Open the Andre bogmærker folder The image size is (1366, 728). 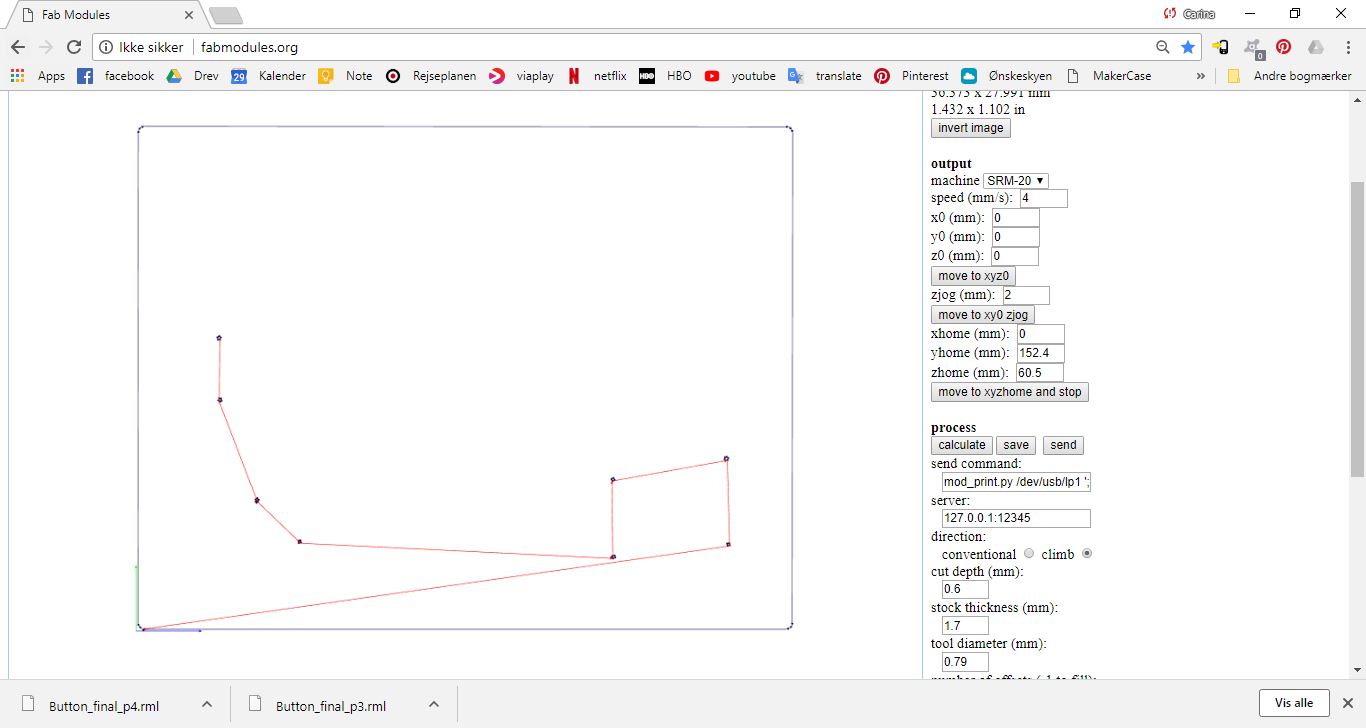tap(1289, 76)
